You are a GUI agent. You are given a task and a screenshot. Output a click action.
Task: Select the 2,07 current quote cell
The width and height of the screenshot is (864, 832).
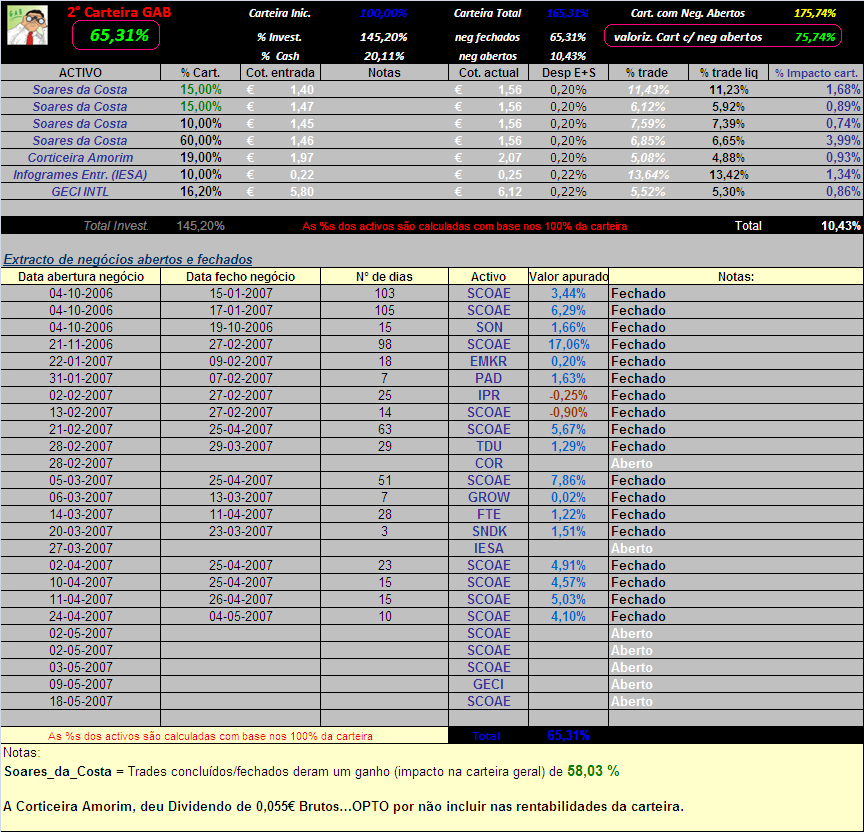pos(489,158)
